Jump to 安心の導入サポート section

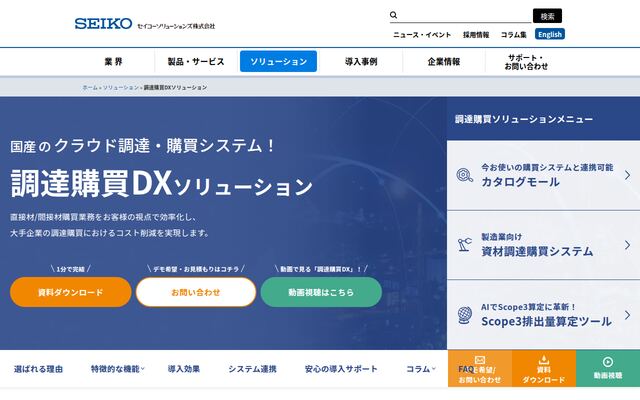(x=341, y=369)
